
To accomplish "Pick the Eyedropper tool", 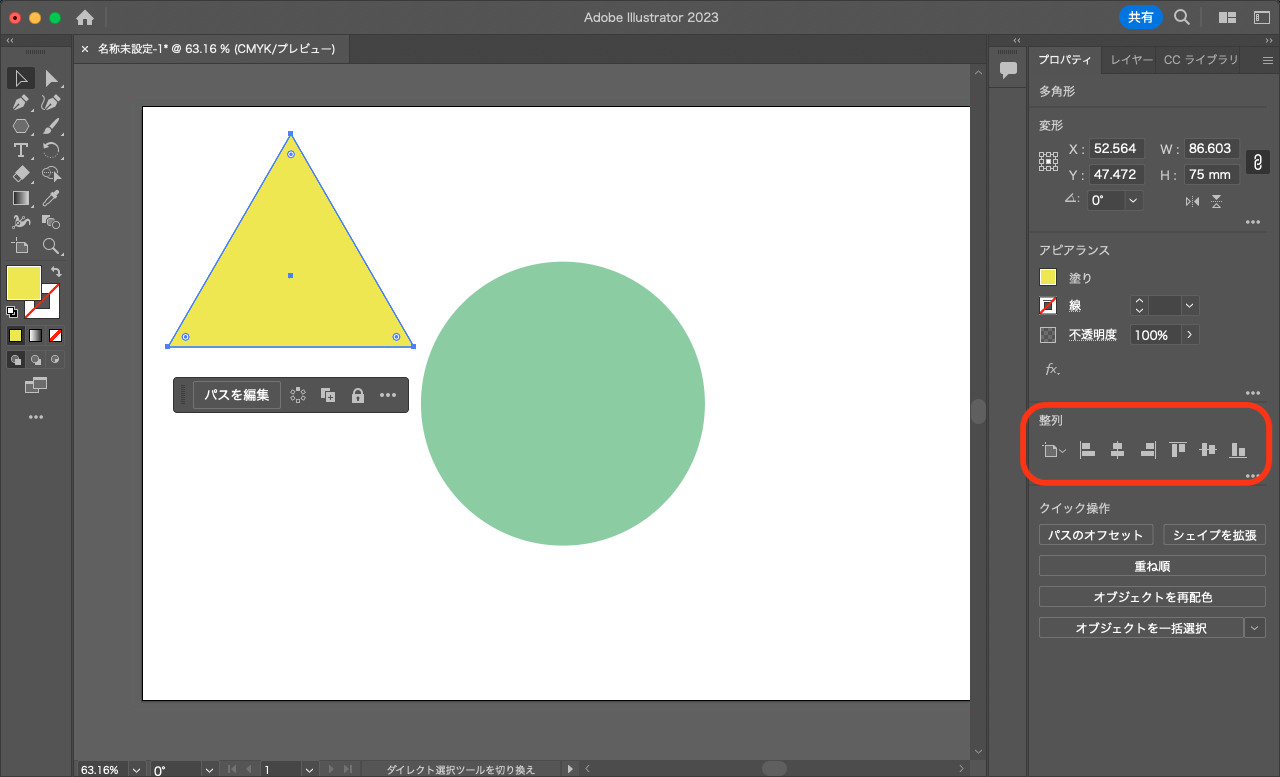I will 52,199.
